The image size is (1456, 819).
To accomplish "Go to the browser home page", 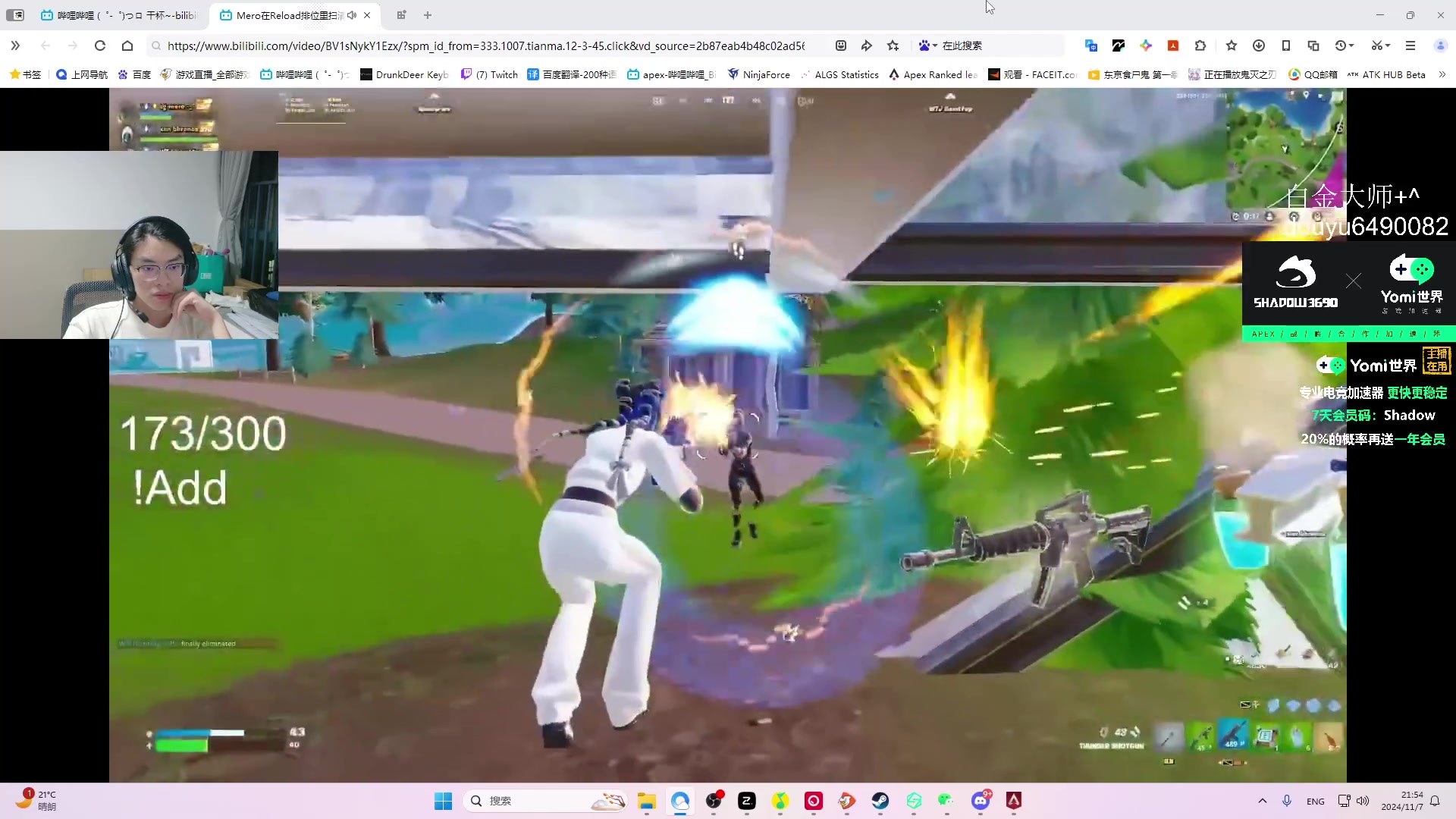I will tap(127, 45).
